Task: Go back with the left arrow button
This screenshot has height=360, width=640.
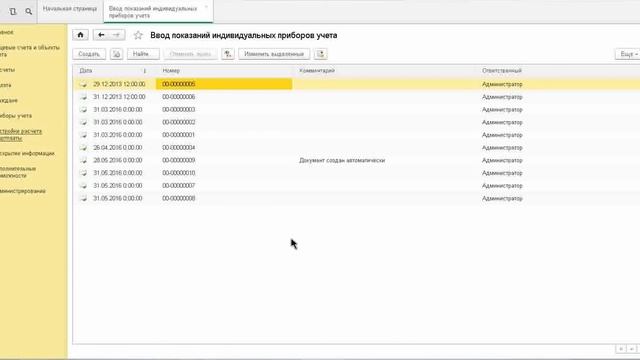Action: click(101, 35)
